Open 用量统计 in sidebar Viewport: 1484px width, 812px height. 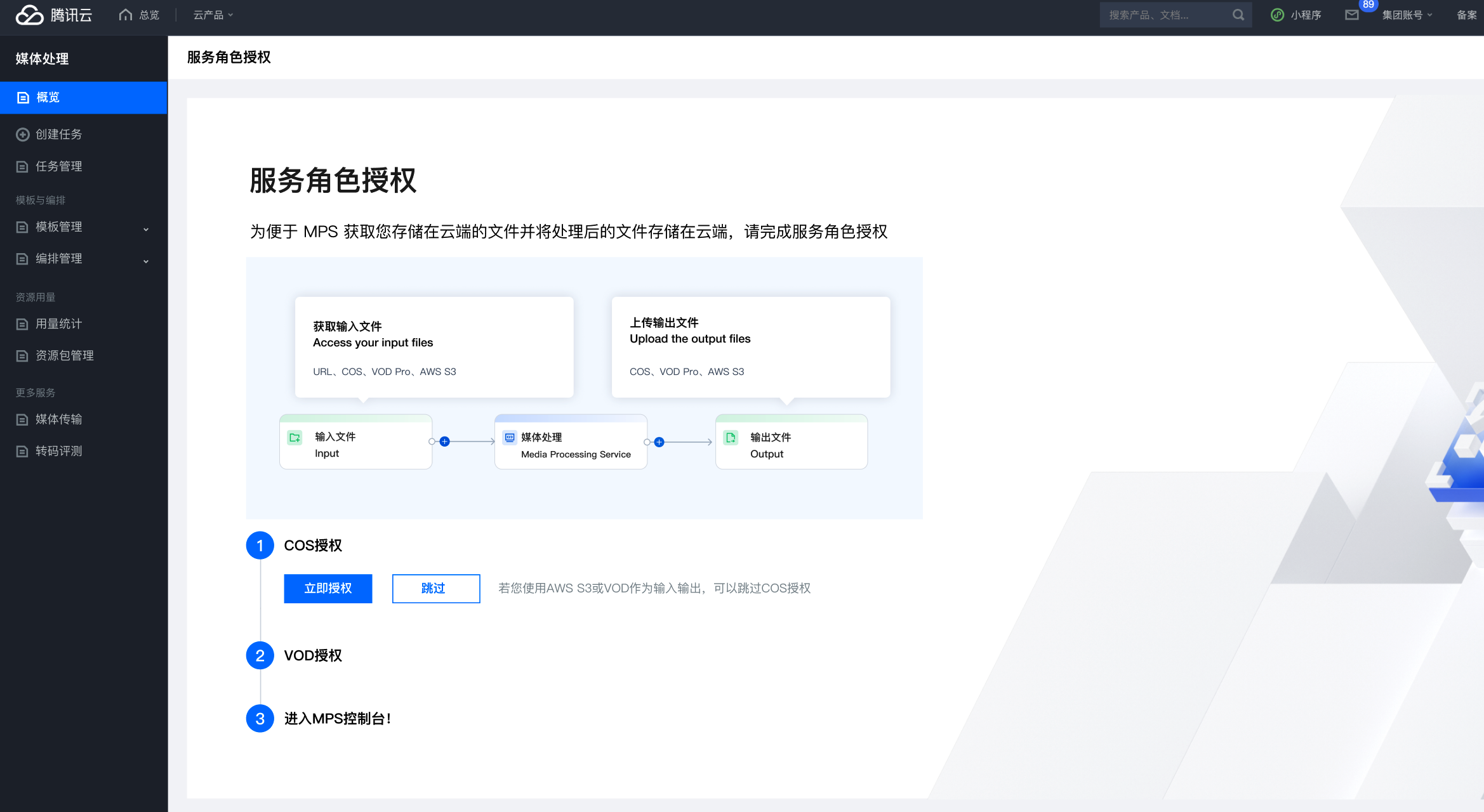click(58, 324)
